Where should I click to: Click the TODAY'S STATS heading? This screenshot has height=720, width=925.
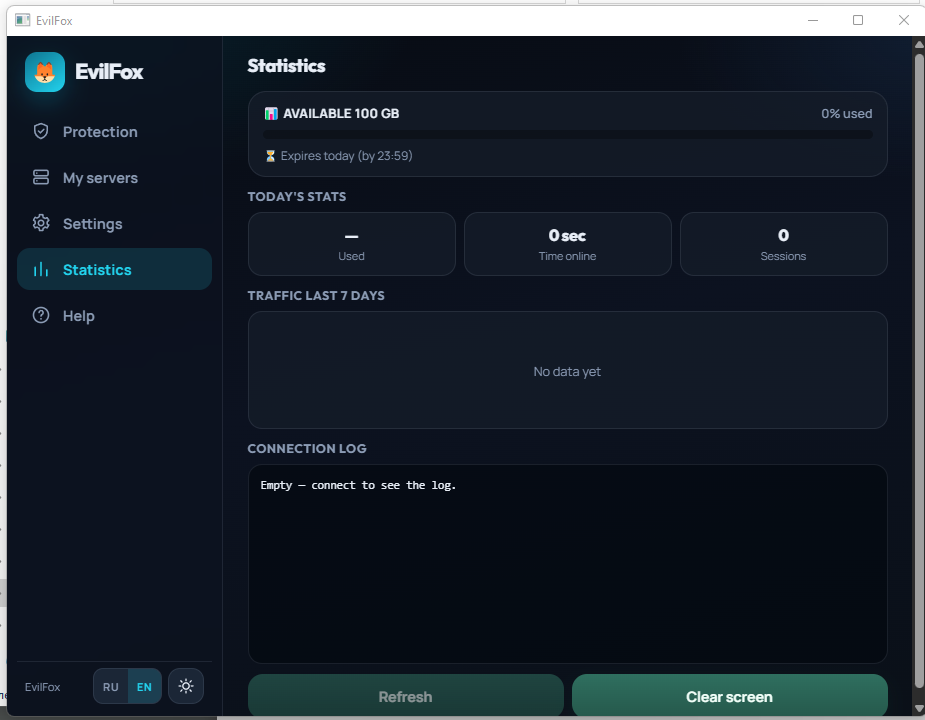[x=297, y=197]
